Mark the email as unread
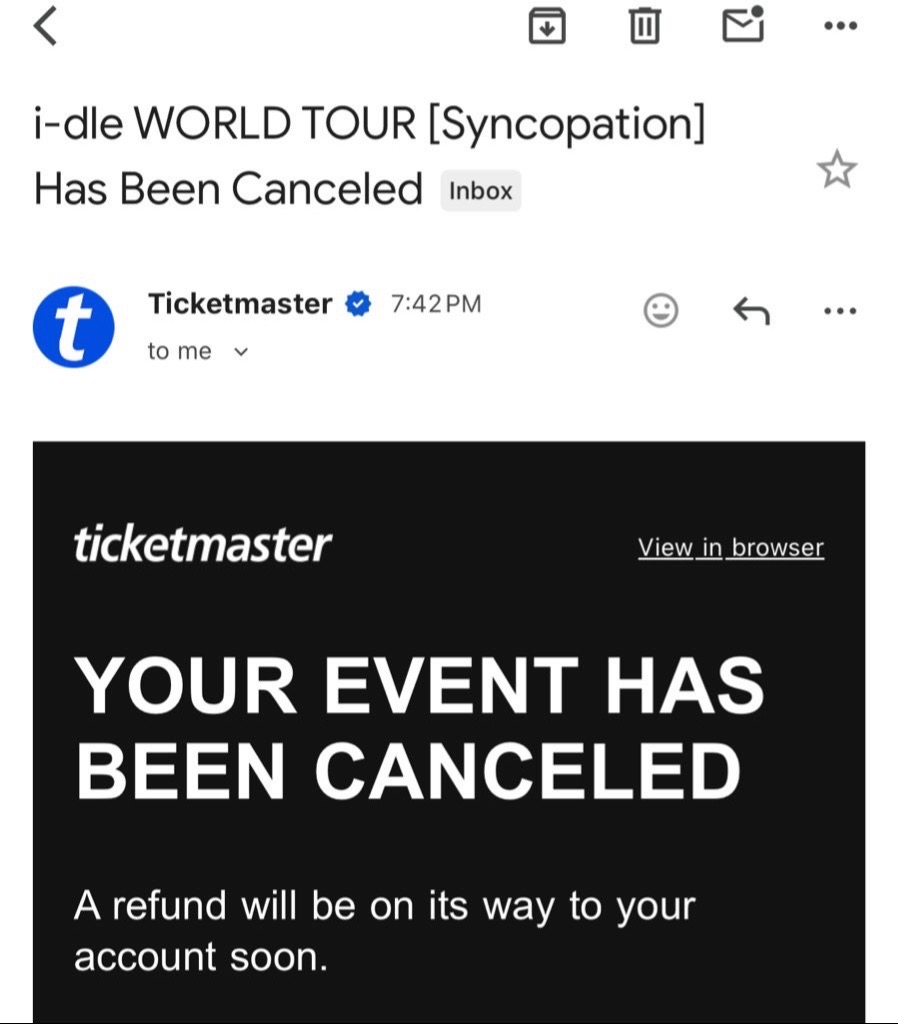 click(x=743, y=24)
